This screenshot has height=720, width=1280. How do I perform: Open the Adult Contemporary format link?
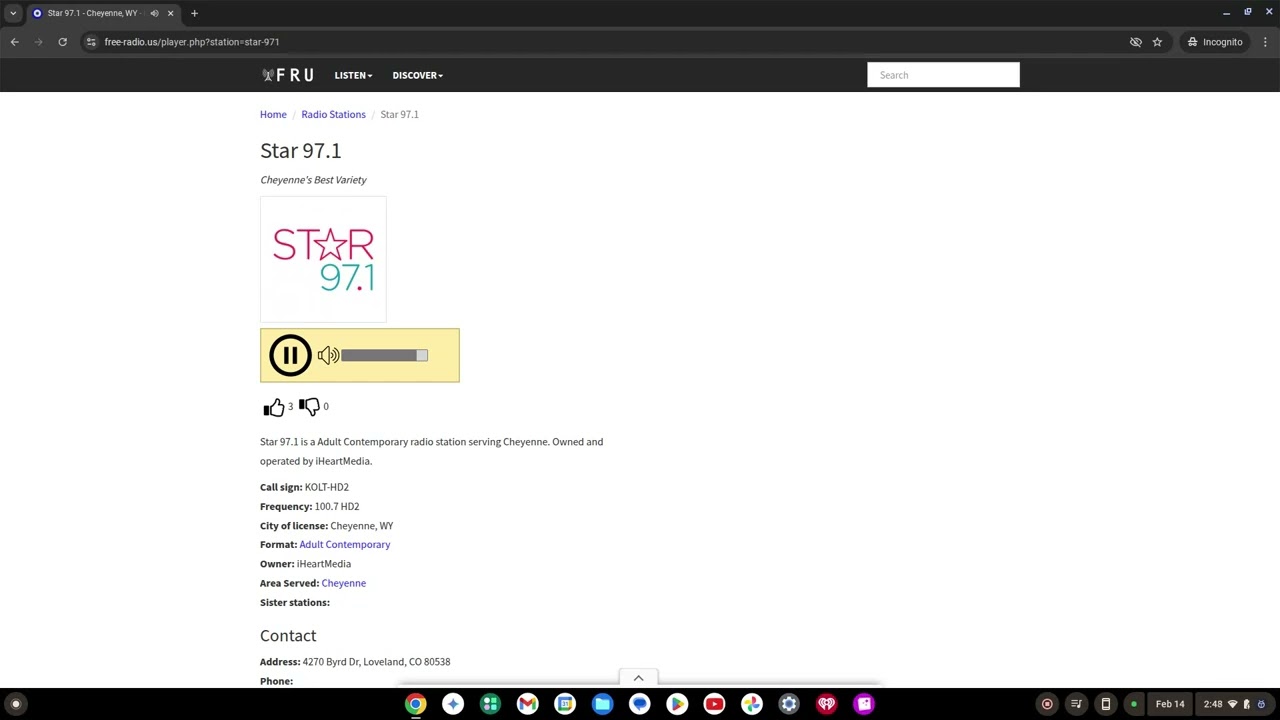click(x=345, y=544)
